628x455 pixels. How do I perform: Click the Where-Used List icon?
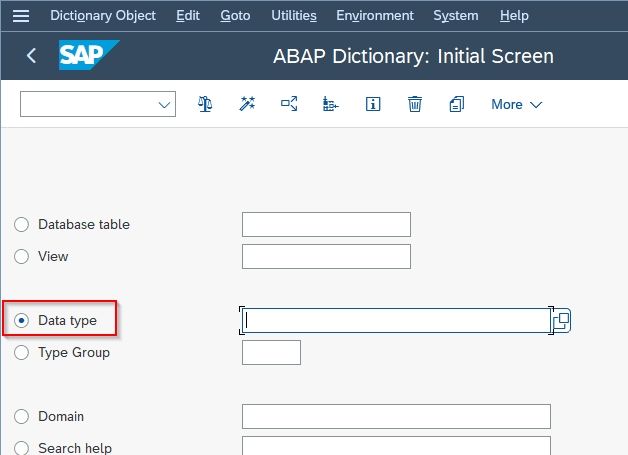point(289,104)
